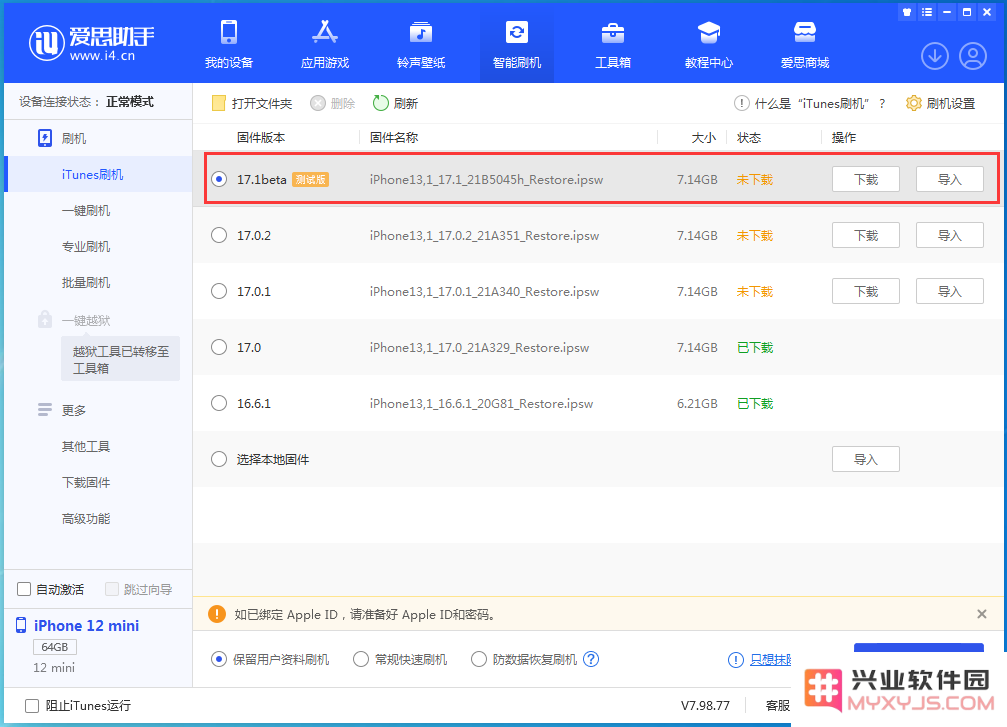Click the skin/theme shirt icon in title bar
The width and height of the screenshot is (1007, 727).
(906, 12)
